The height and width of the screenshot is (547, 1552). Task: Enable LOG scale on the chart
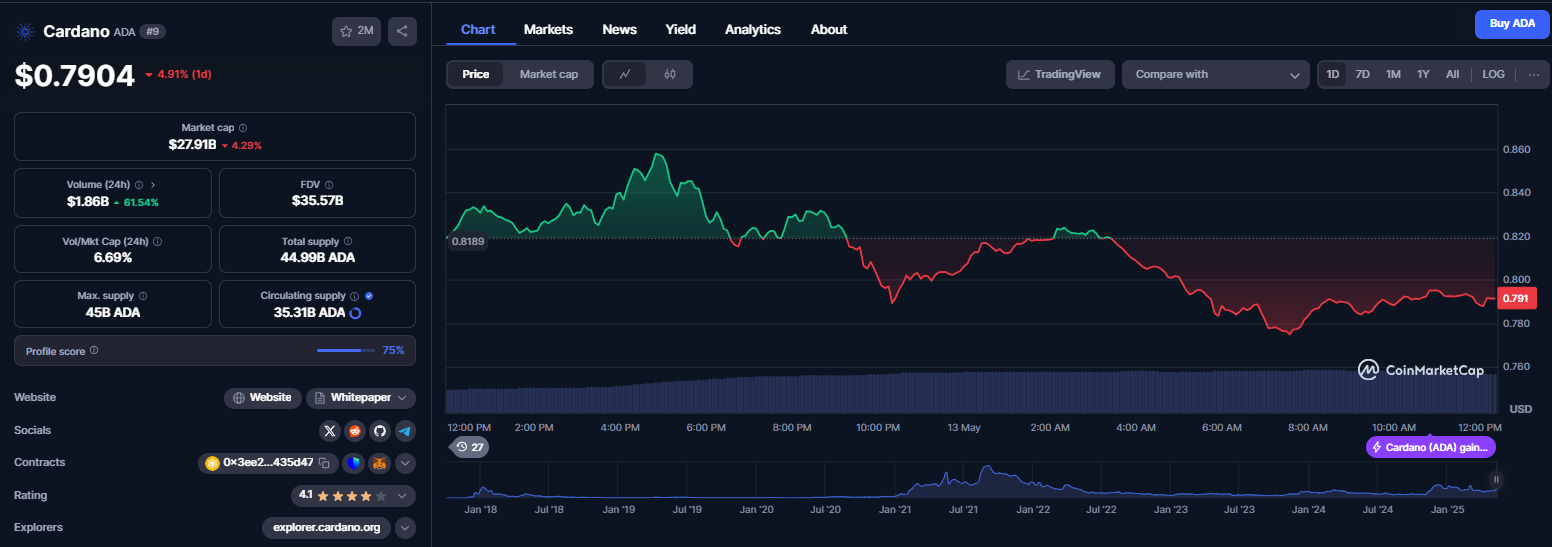(x=1493, y=74)
